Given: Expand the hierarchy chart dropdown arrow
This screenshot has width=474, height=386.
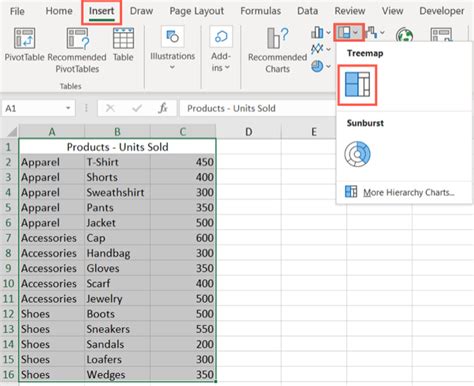Looking at the screenshot, I should [x=356, y=33].
